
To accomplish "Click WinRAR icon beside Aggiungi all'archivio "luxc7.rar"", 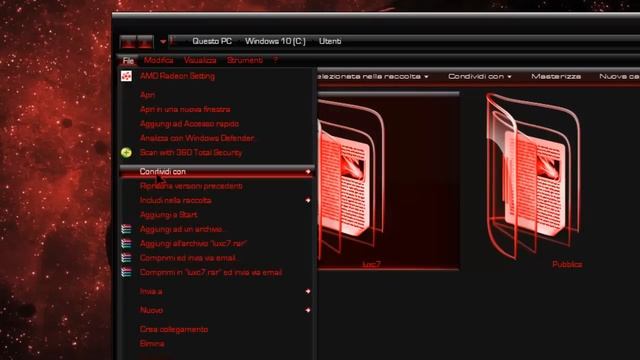I will point(126,244).
